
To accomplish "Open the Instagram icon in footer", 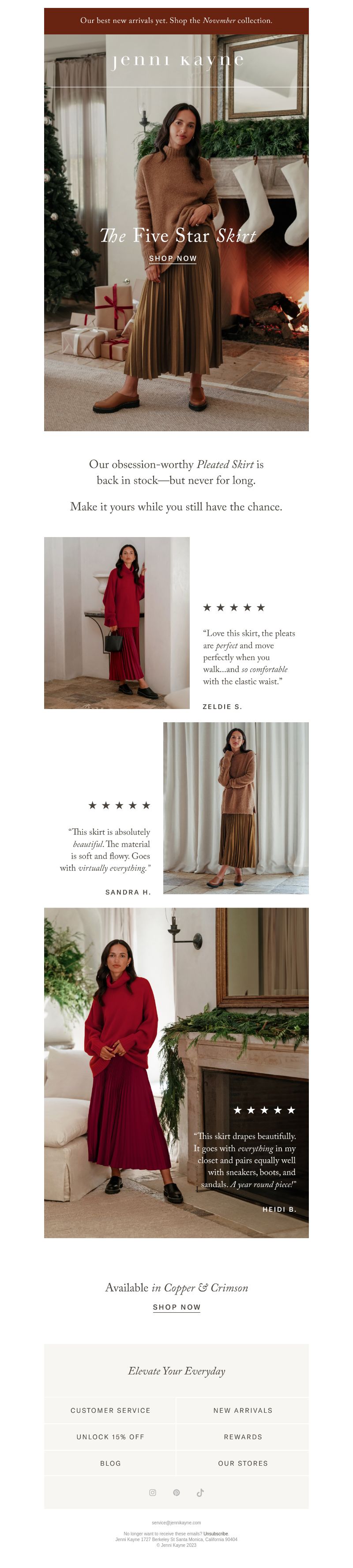I will pos(153,1492).
